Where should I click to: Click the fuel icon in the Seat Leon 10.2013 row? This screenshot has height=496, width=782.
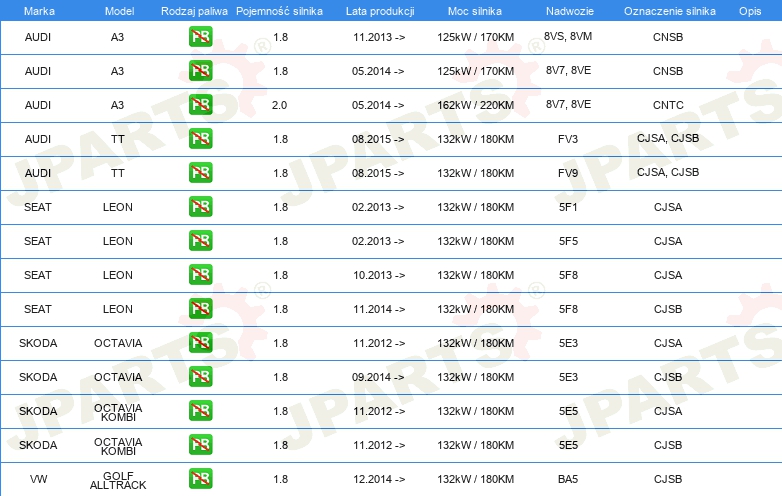coord(200,275)
